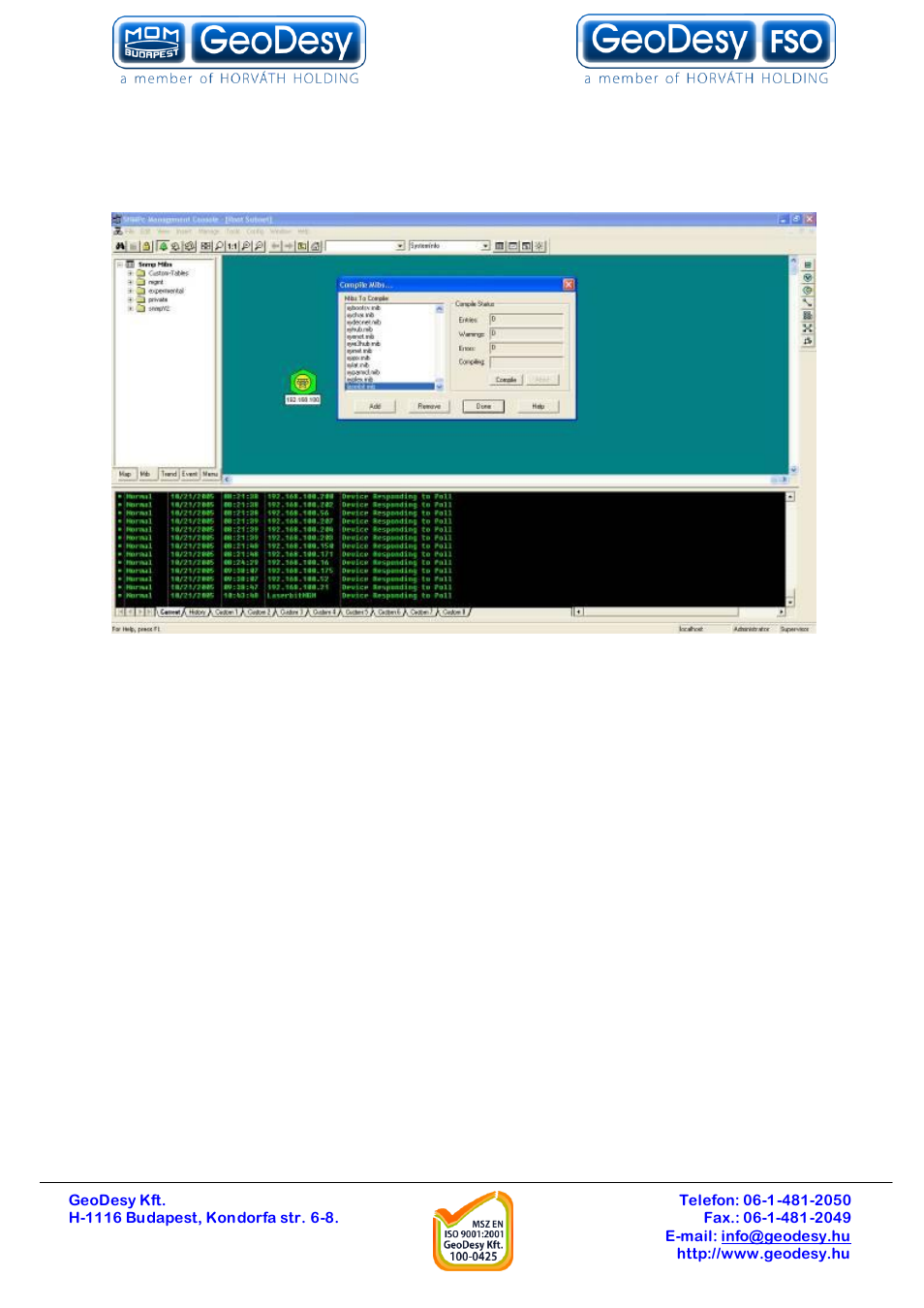Expand the mgmt folder

pos(130,282)
